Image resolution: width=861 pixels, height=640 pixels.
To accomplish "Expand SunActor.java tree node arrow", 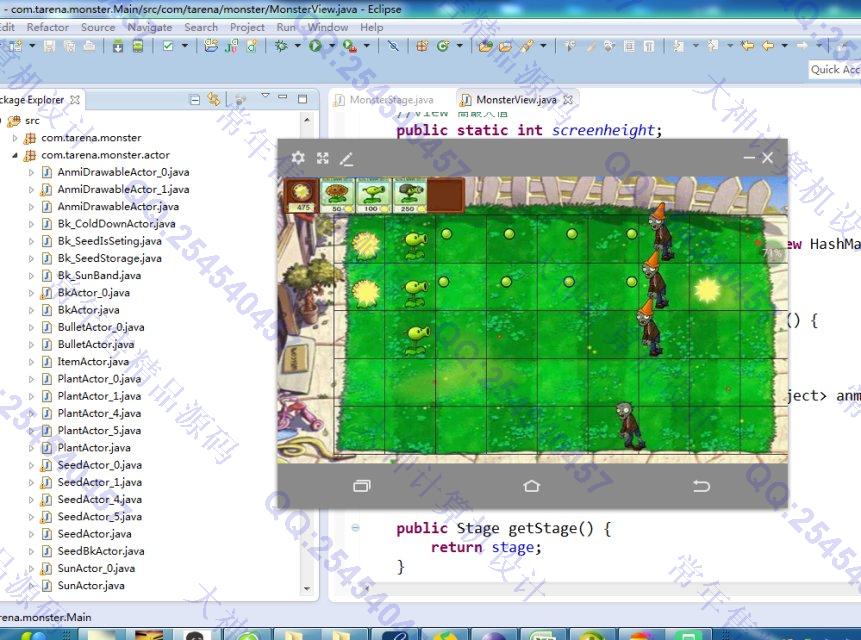I will [x=31, y=586].
